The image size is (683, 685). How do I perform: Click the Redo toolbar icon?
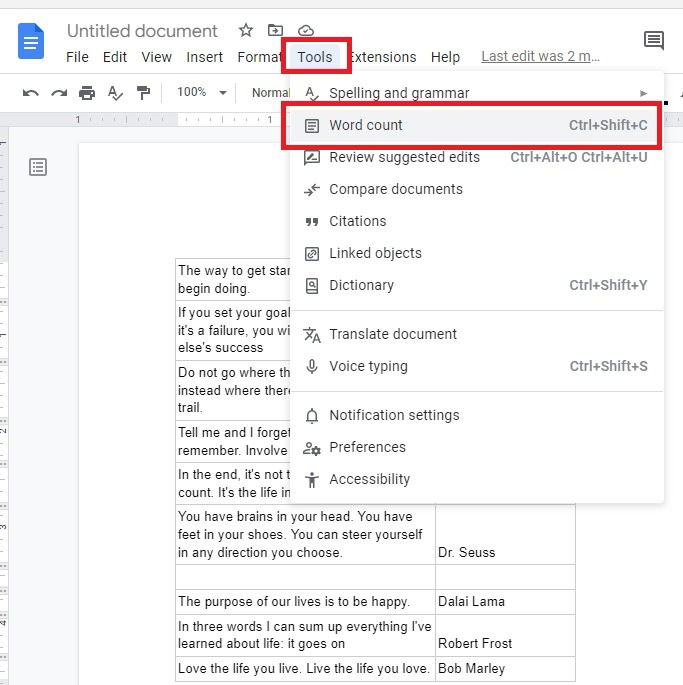point(59,93)
